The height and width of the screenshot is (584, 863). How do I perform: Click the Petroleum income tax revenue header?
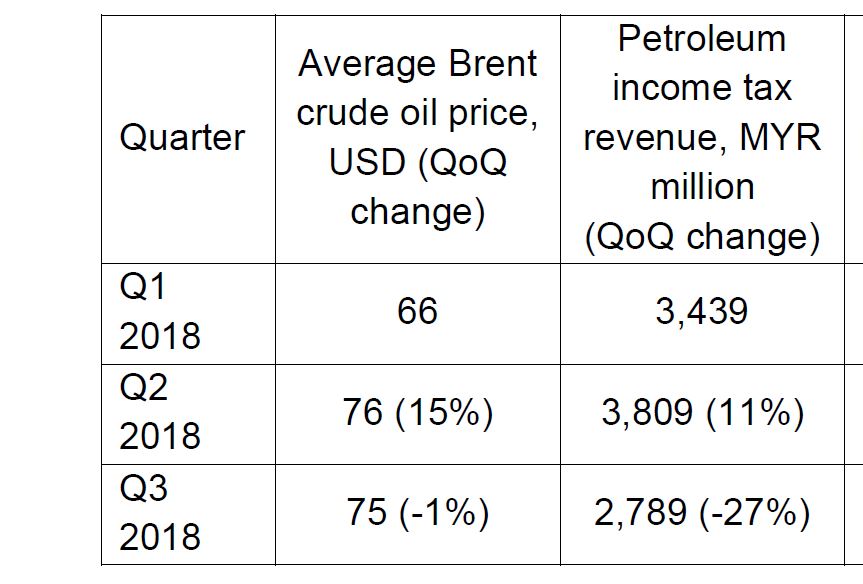(x=702, y=138)
